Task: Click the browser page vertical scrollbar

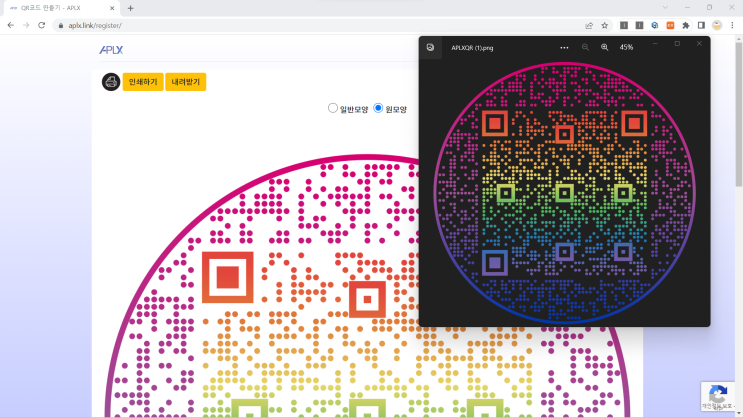Action: tap(739, 114)
